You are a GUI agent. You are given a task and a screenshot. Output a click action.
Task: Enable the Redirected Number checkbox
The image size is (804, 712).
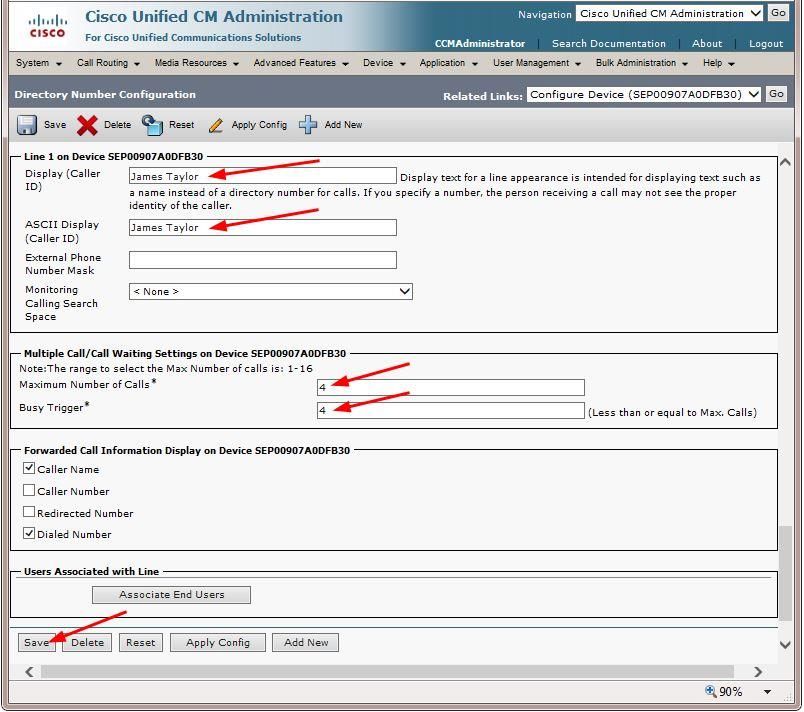(29, 512)
